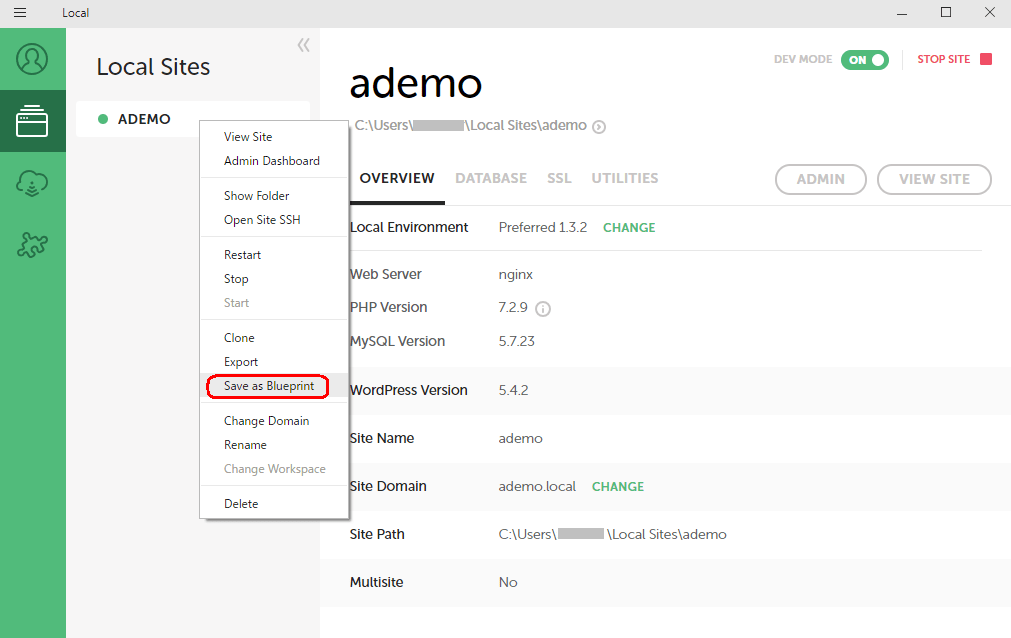Click the arrow icon next to site path
1011x638 pixels.
599,127
